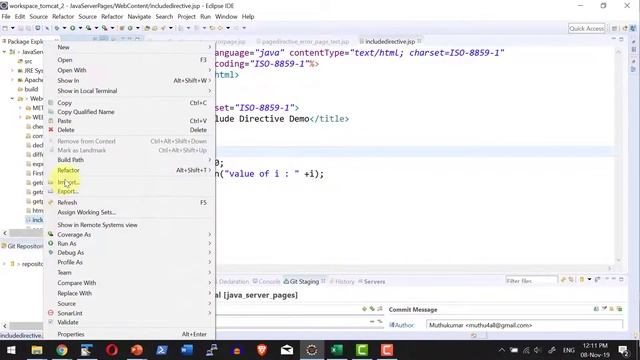Click the green Run toolbar icon

72,28
